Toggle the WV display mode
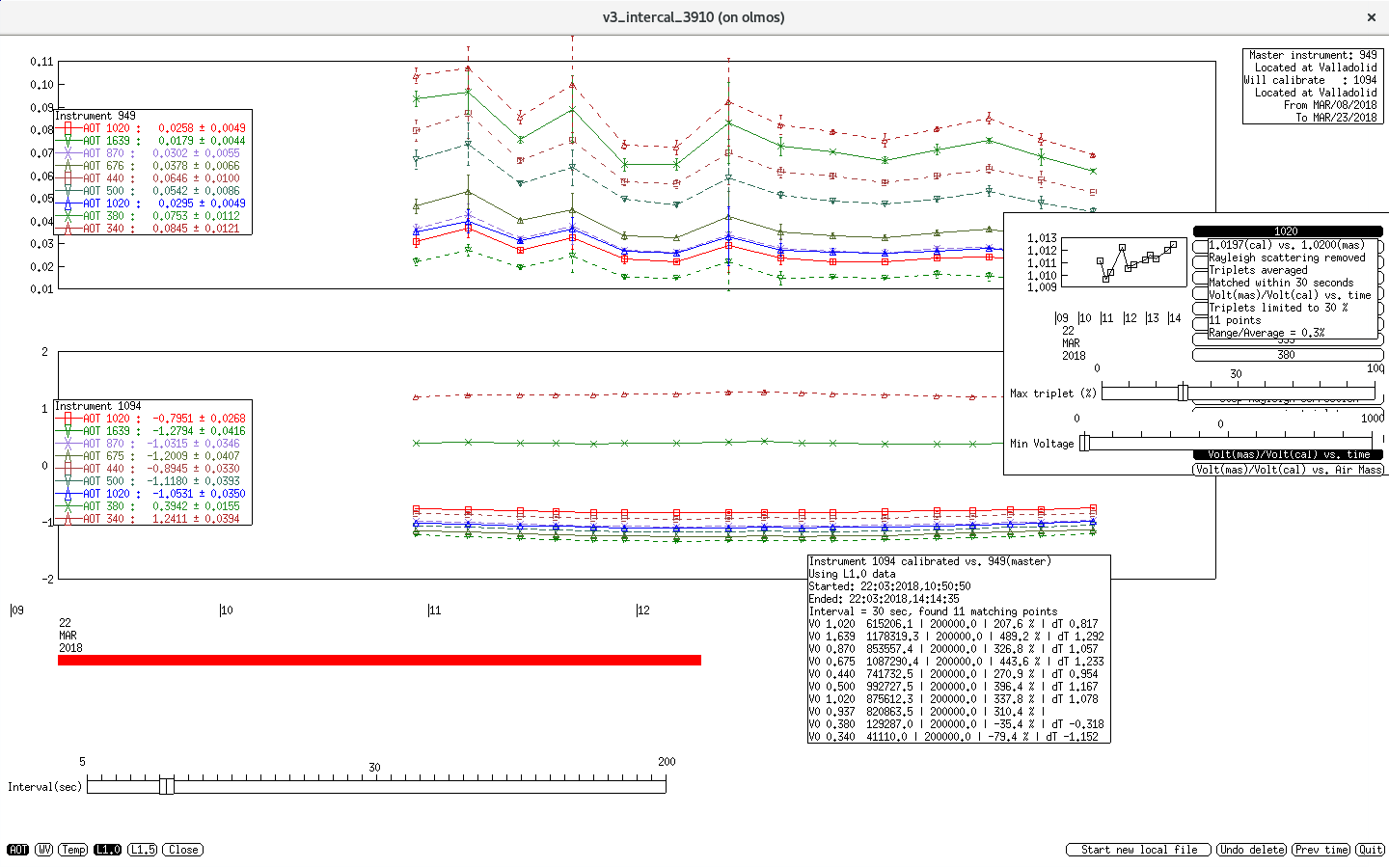1389x868 pixels. pyautogui.click(x=43, y=850)
